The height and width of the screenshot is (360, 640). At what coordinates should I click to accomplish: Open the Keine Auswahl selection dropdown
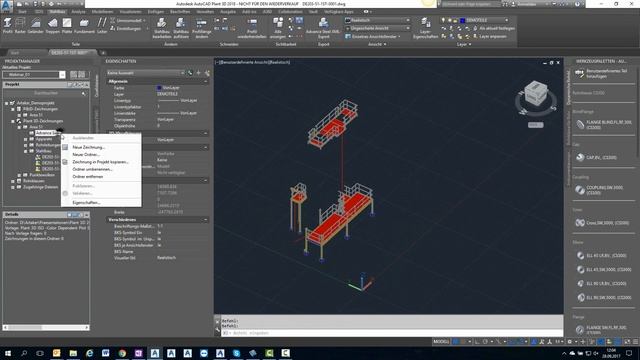pos(146,73)
